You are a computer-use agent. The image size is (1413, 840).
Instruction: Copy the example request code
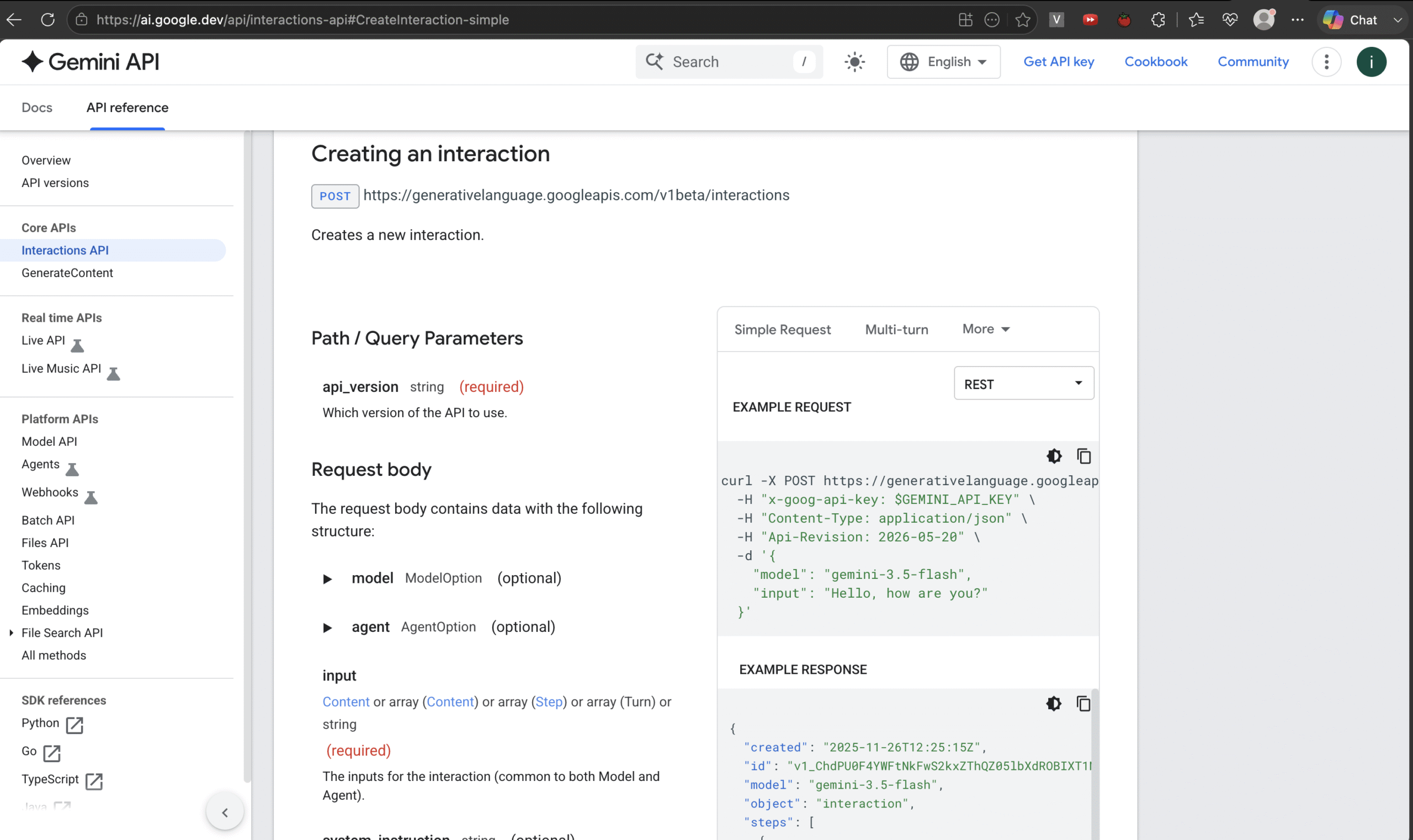coord(1083,456)
